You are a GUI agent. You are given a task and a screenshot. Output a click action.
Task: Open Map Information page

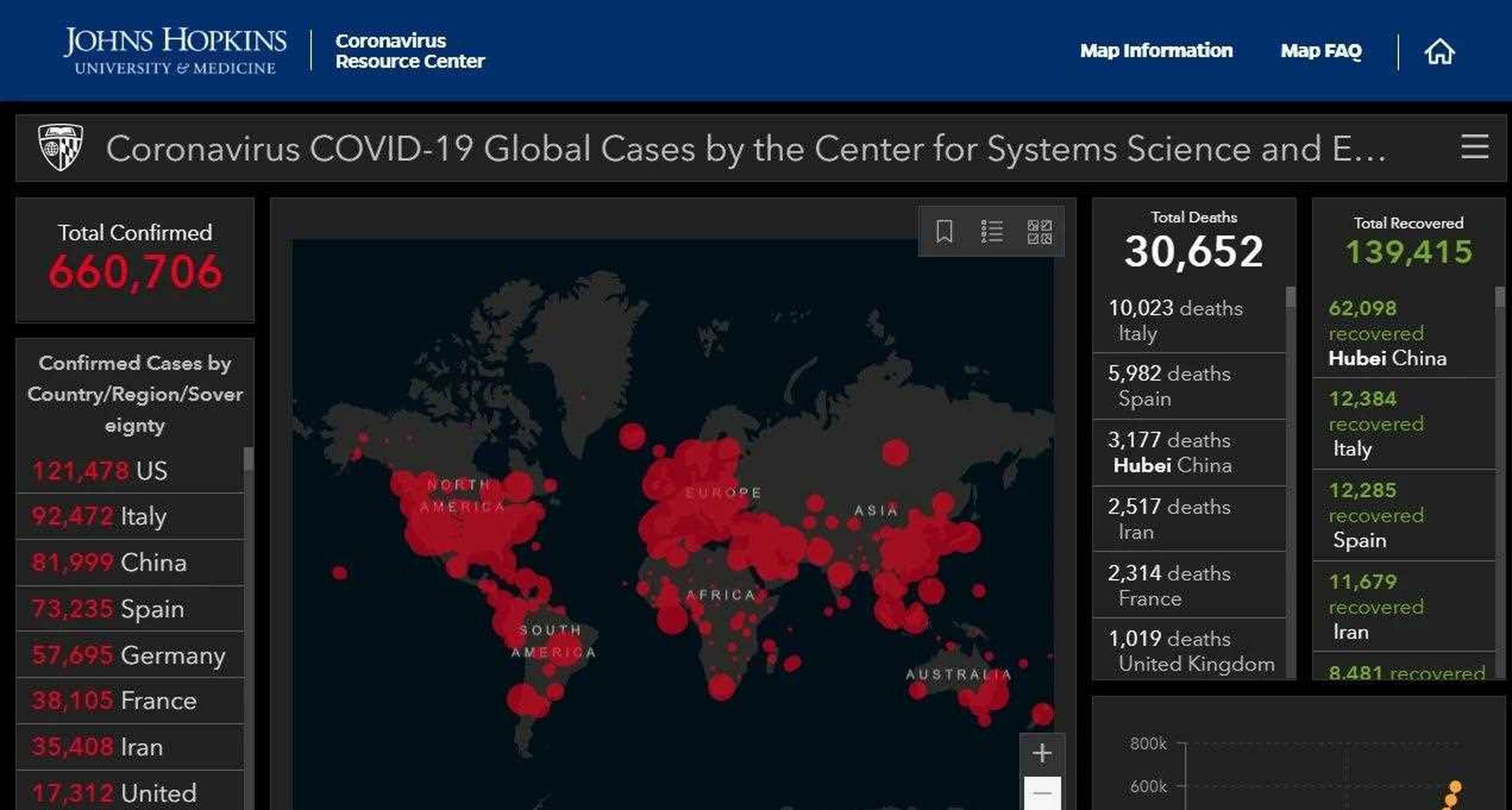point(1156,51)
